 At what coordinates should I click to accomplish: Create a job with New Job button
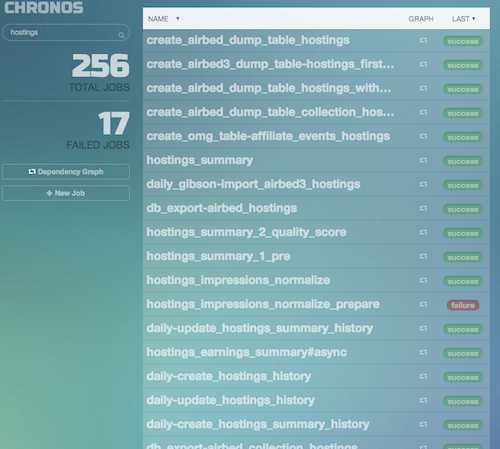66,193
